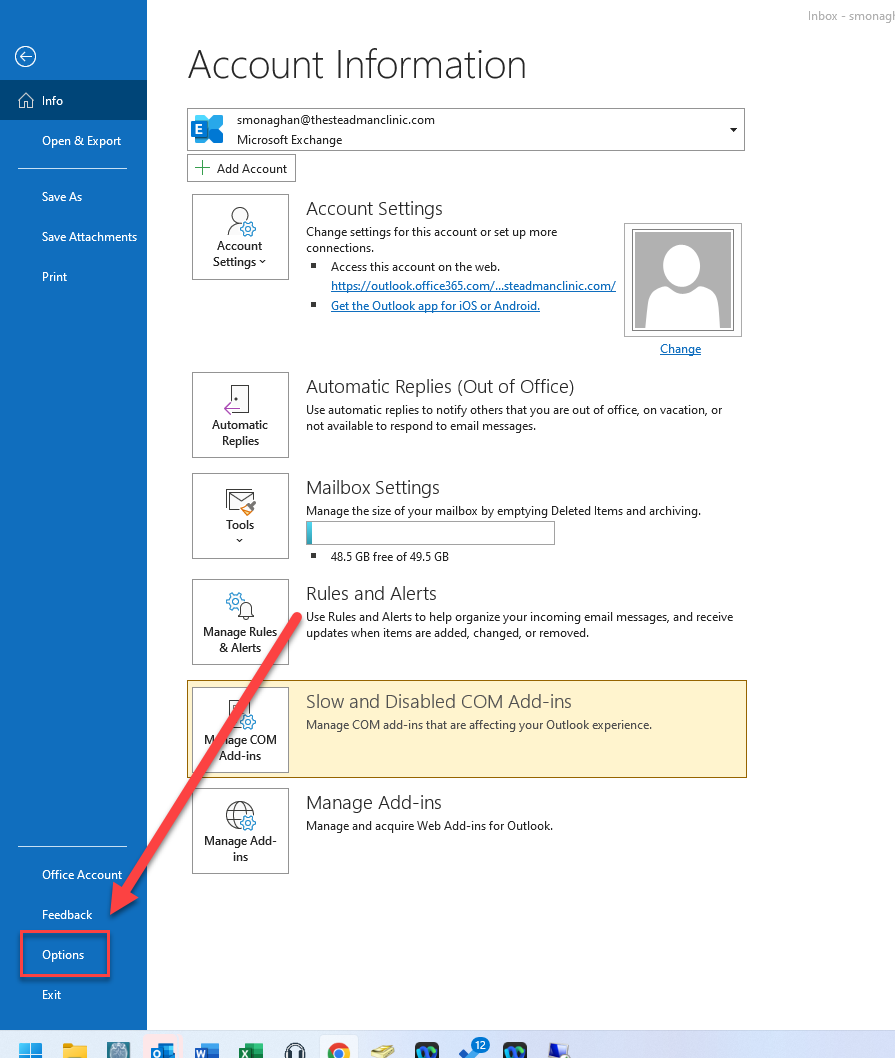The width and height of the screenshot is (895, 1058).
Task: Open the Account Settings button
Action: pos(240,237)
